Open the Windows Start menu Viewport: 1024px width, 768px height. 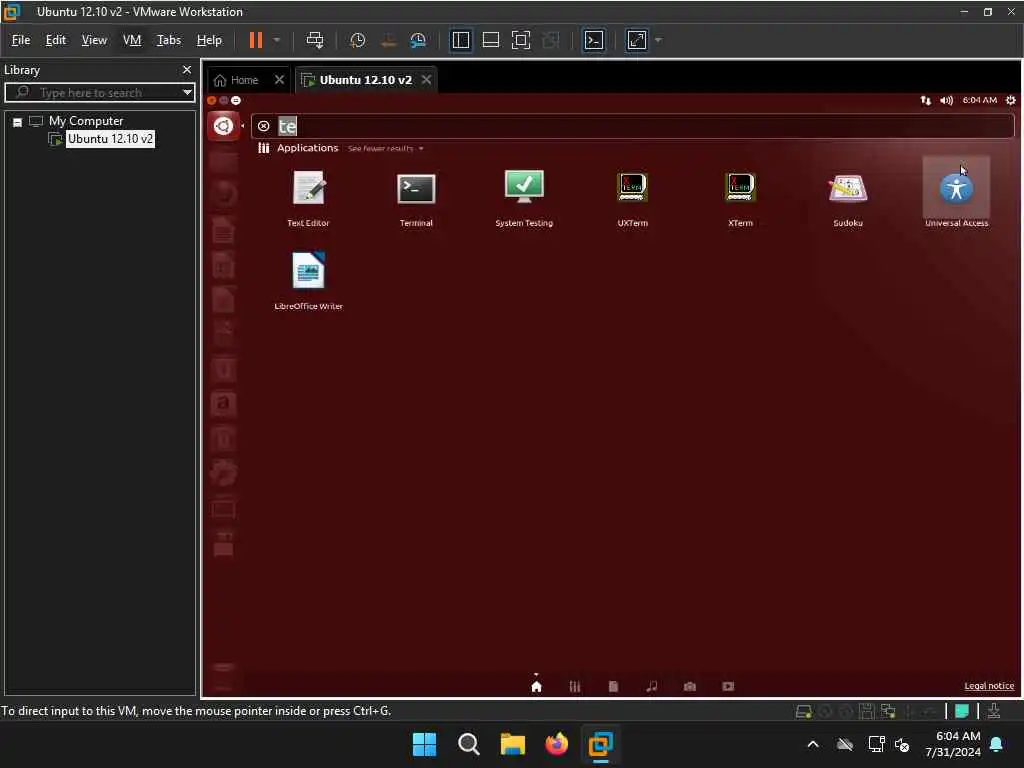click(x=424, y=744)
